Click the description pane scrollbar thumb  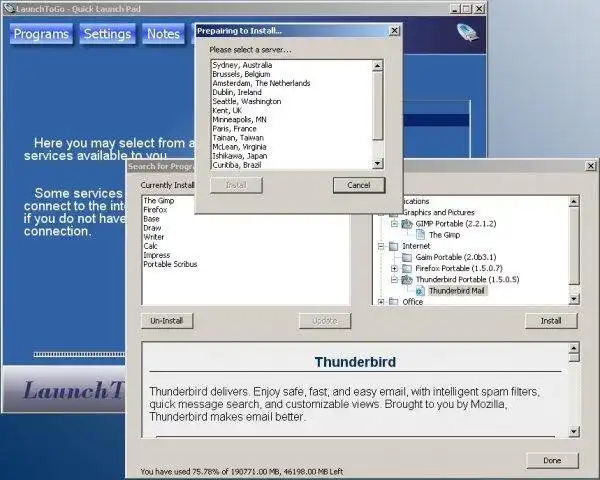coord(574,358)
